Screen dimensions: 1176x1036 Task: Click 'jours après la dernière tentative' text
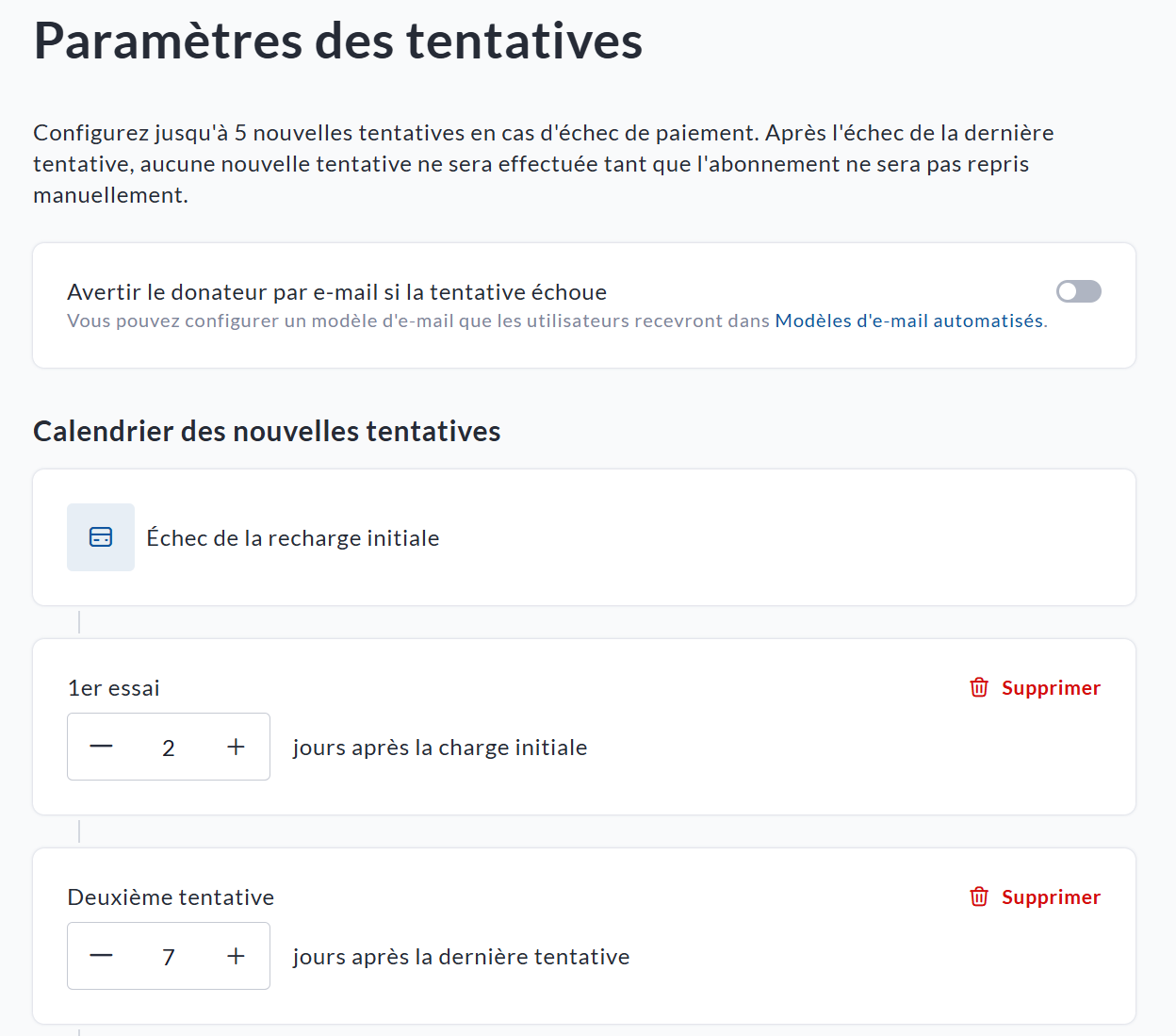point(461,957)
